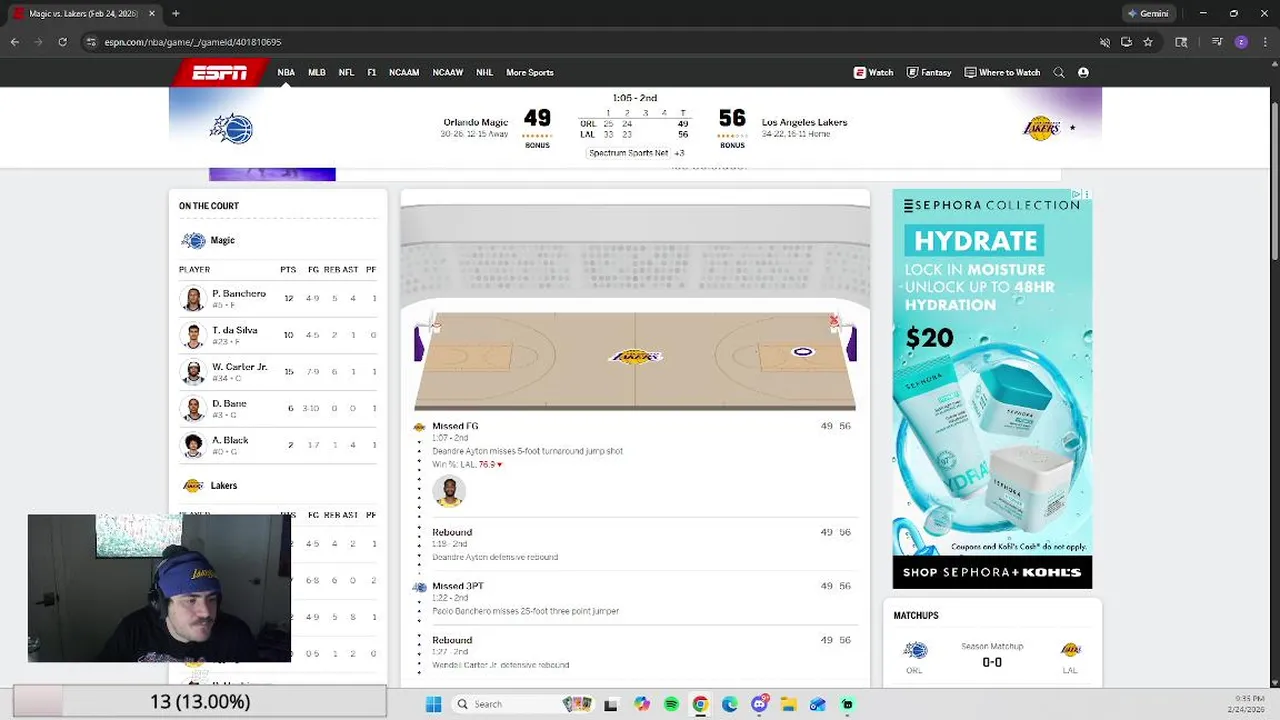This screenshot has width=1280, height=720.
Task: Open the NCAAW menu
Action: 448,72
